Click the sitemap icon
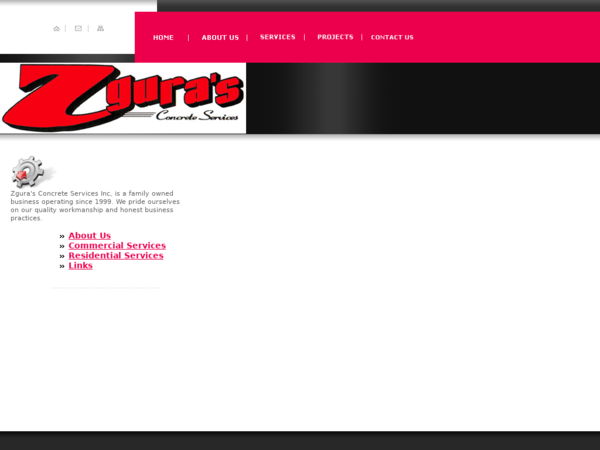Viewport: 600px width, 450px height. tap(100, 28)
